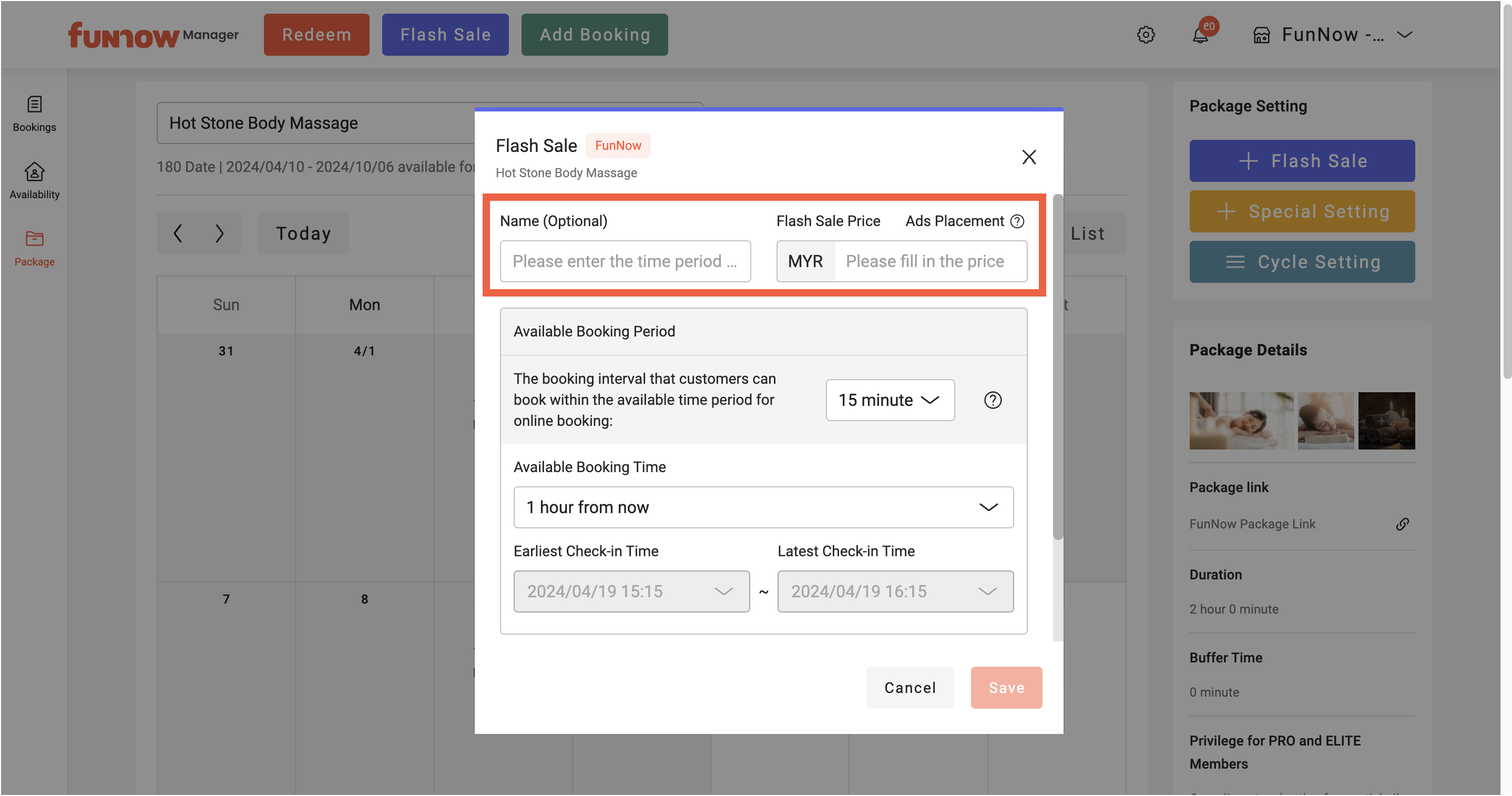Click the first package photo thumbnail
1512x796 pixels.
point(1241,420)
